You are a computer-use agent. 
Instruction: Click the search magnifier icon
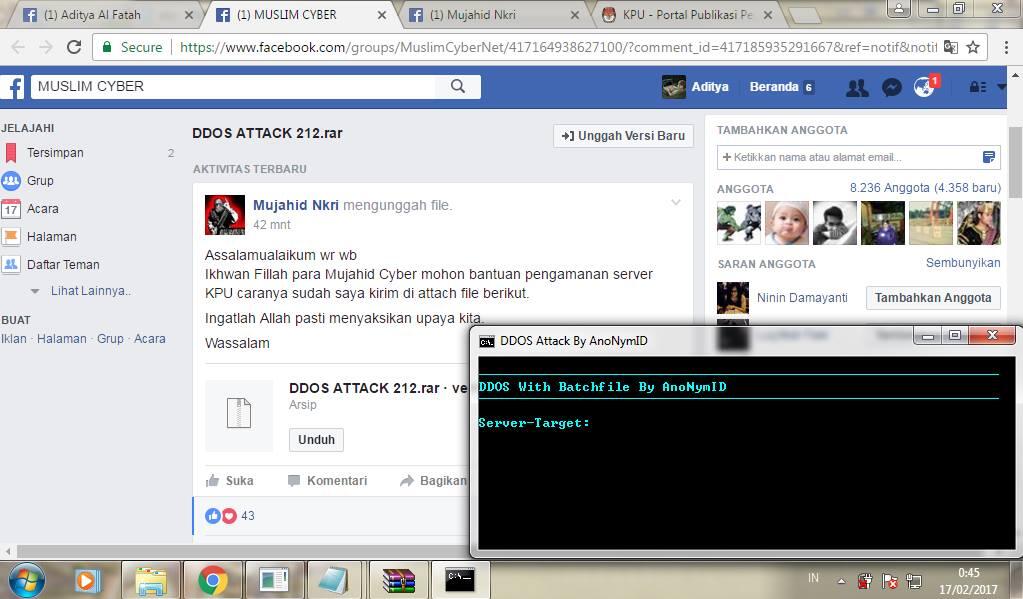(458, 86)
